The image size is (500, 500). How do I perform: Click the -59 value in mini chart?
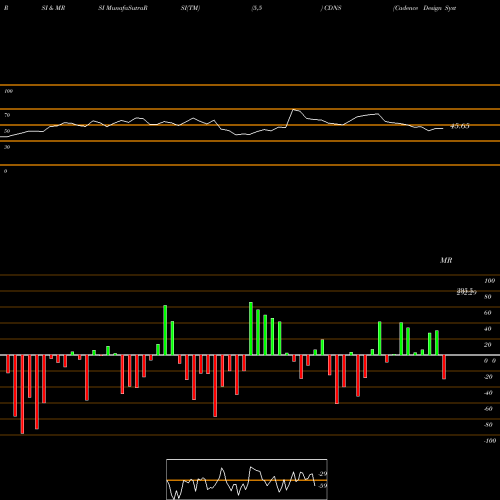coord(323,486)
